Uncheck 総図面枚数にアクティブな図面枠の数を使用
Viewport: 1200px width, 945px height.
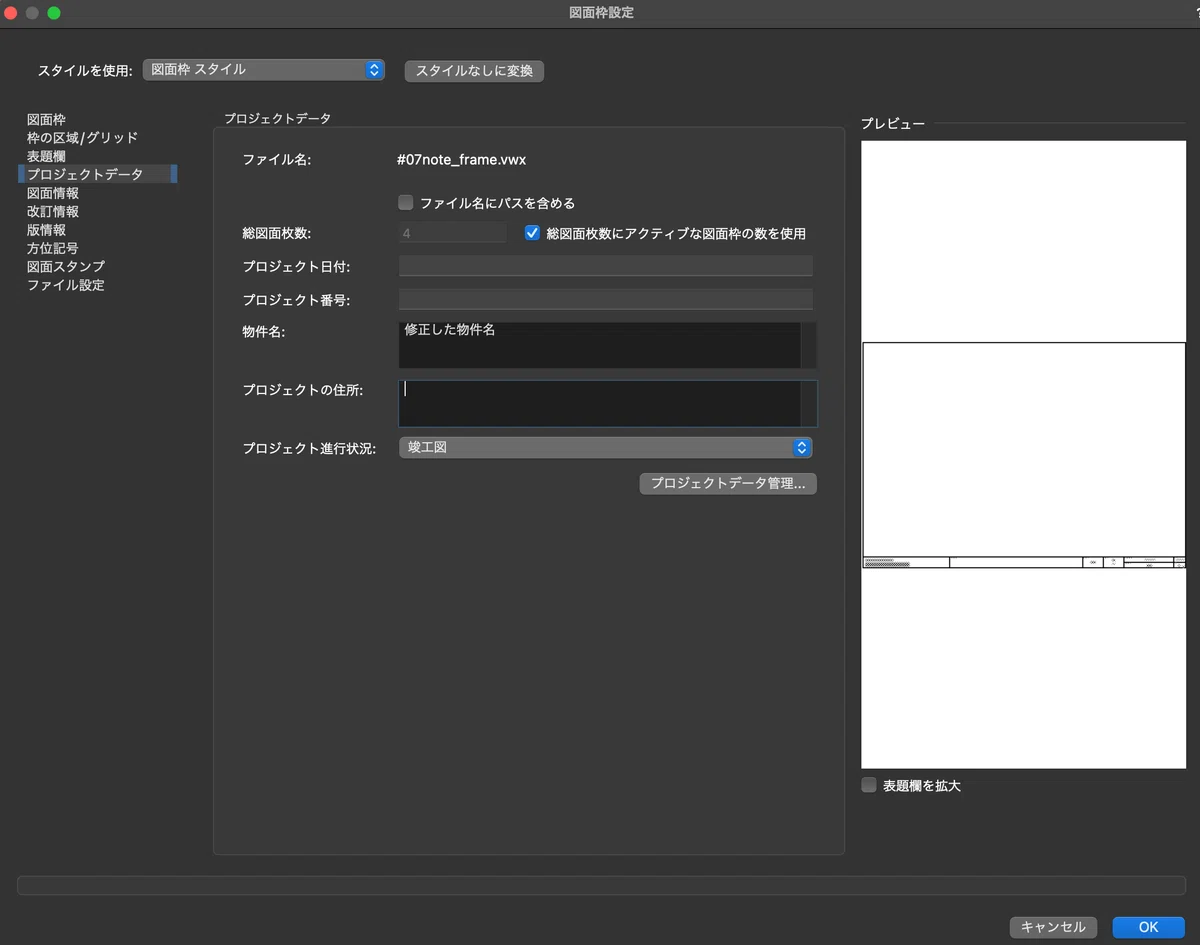coord(532,233)
